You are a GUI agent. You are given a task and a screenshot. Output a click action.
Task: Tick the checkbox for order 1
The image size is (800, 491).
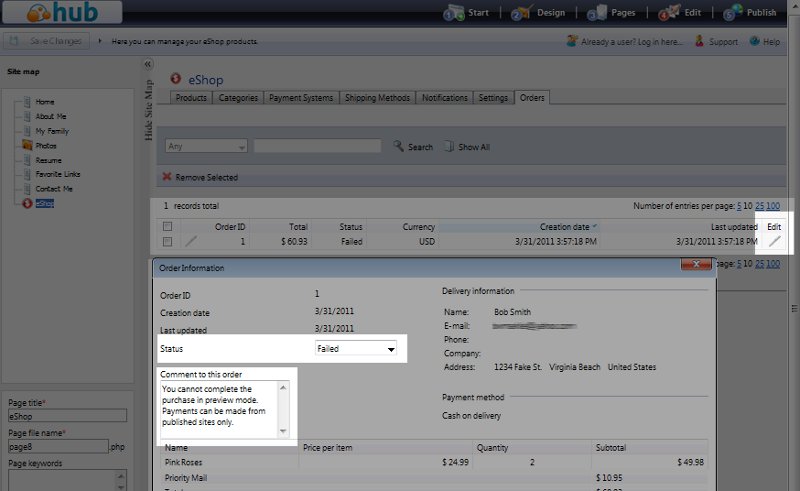pyautogui.click(x=167, y=242)
